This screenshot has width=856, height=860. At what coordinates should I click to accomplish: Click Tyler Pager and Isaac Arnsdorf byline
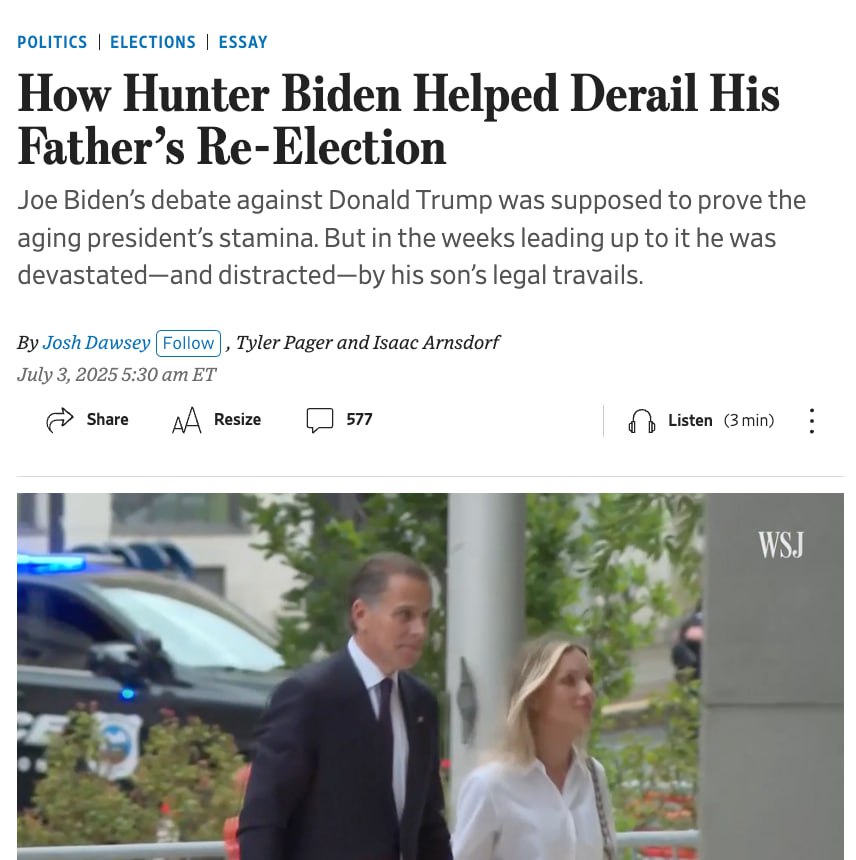367,343
